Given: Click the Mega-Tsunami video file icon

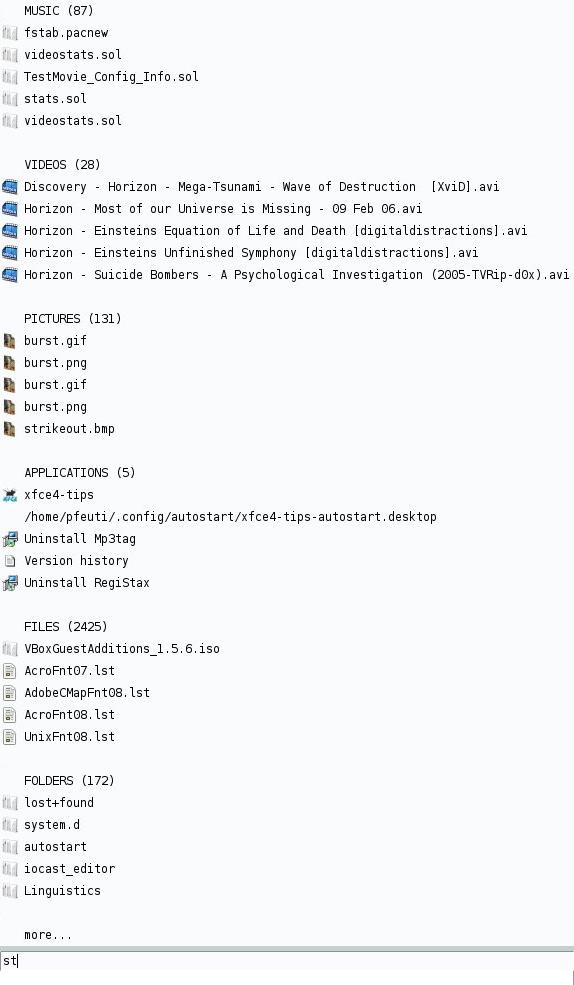Looking at the screenshot, I should [x=9, y=187].
